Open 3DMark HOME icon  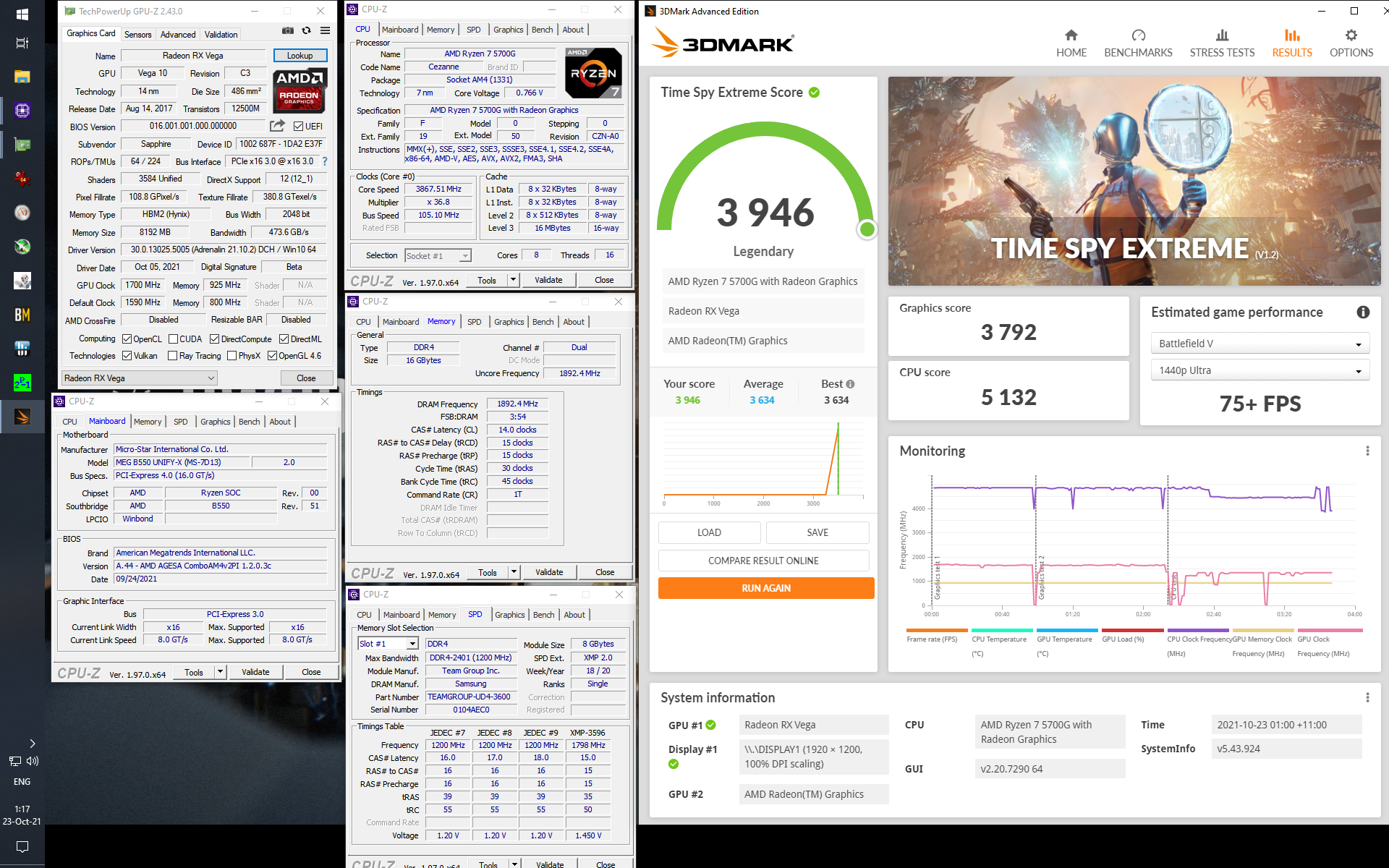click(1071, 35)
